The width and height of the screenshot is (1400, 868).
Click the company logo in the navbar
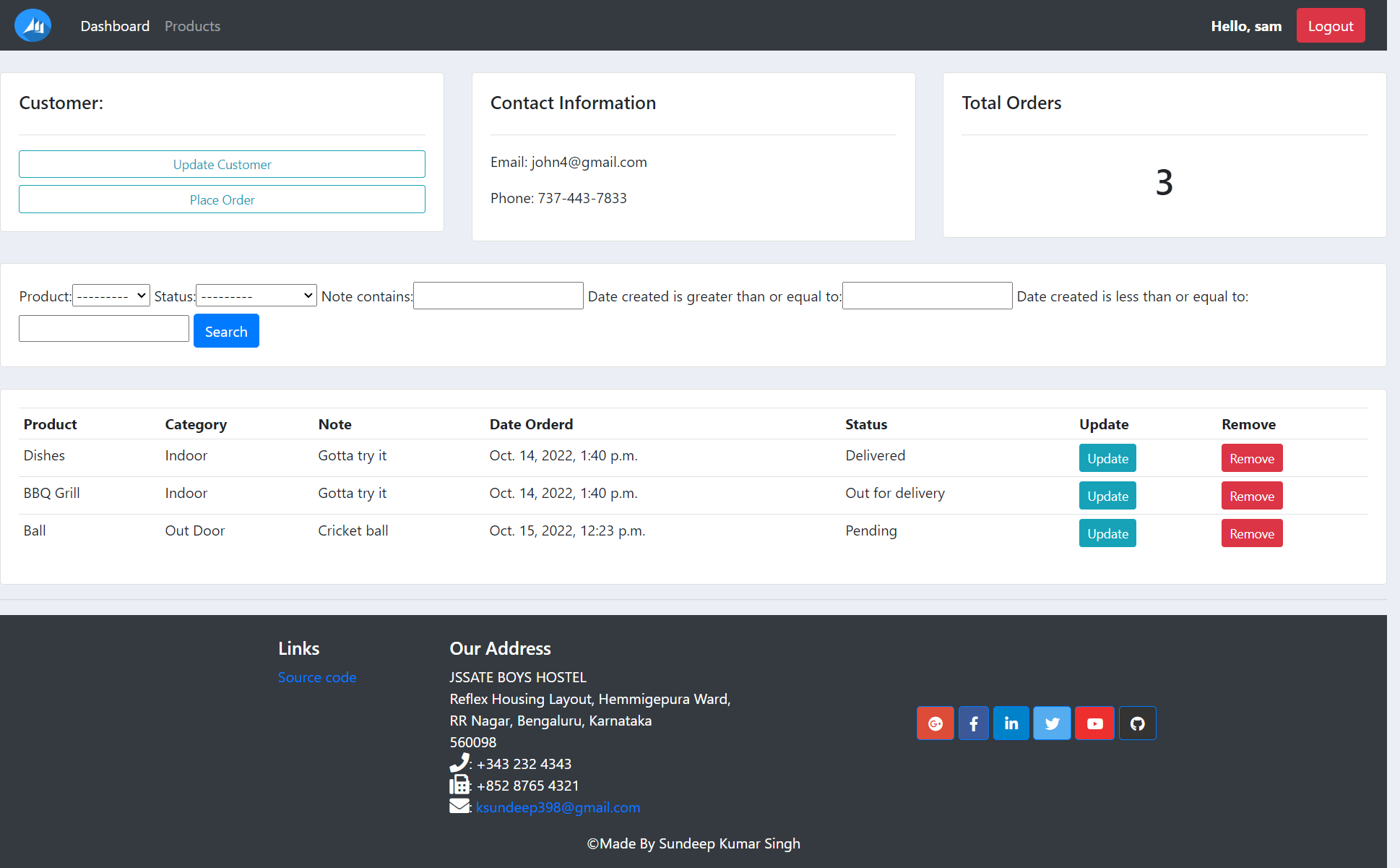33,25
